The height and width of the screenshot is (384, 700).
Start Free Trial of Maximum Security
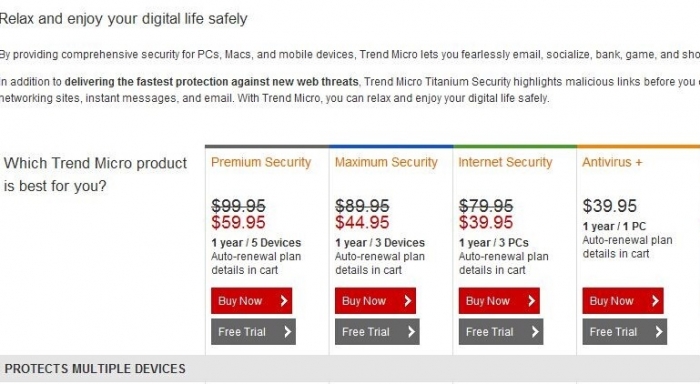point(377,332)
